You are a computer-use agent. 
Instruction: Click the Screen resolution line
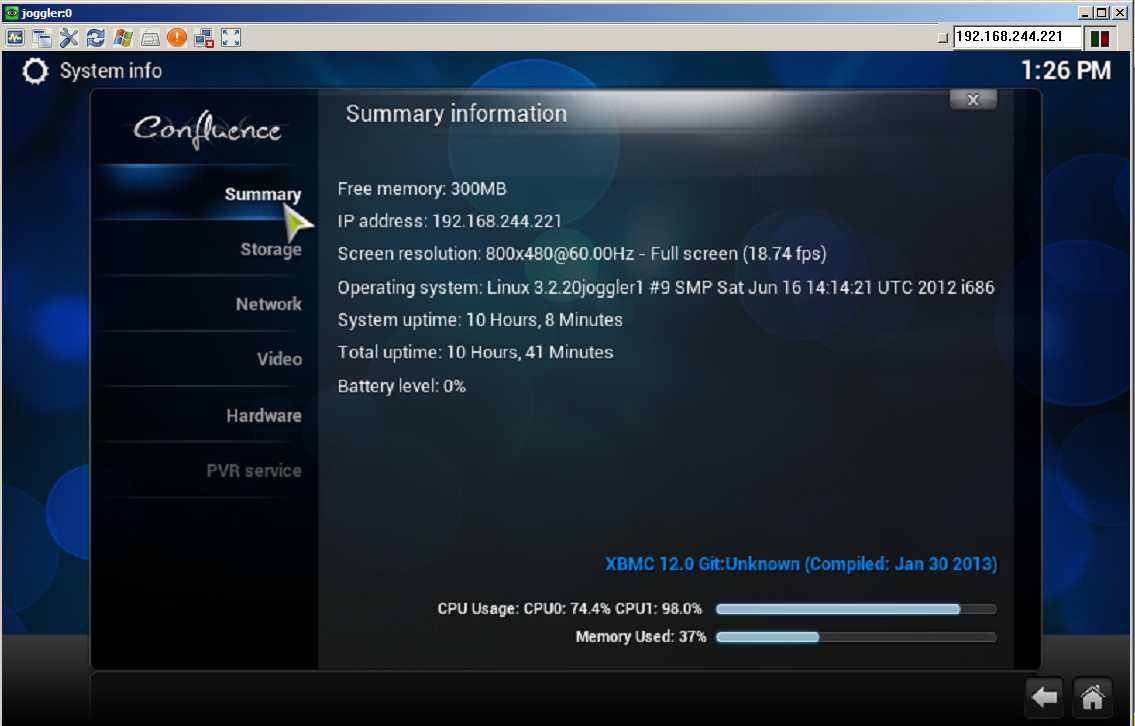[x=582, y=253]
